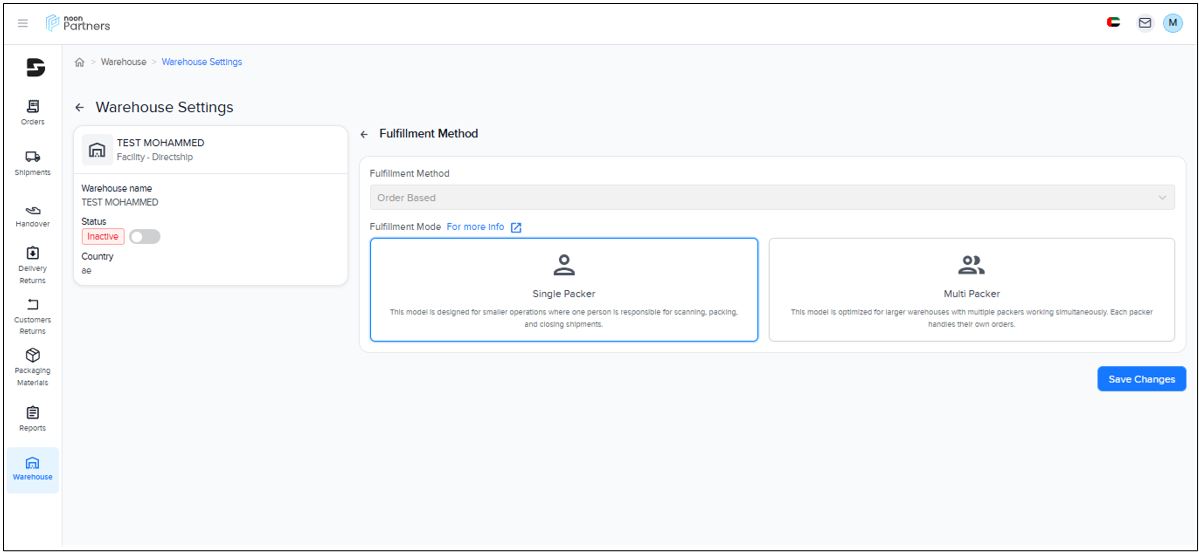Click back arrow beside Fulfillment Method
1199x554 pixels.
[x=364, y=134]
